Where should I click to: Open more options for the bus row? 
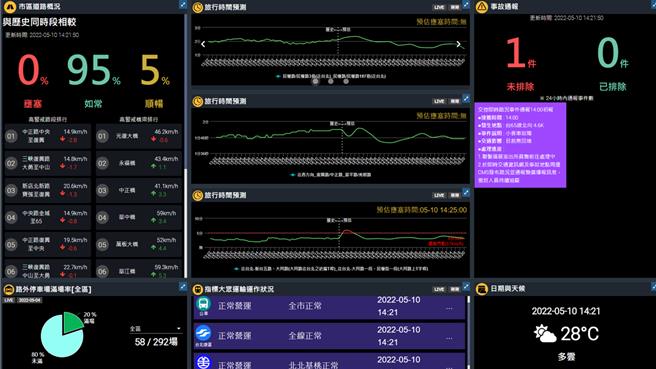tap(449, 308)
